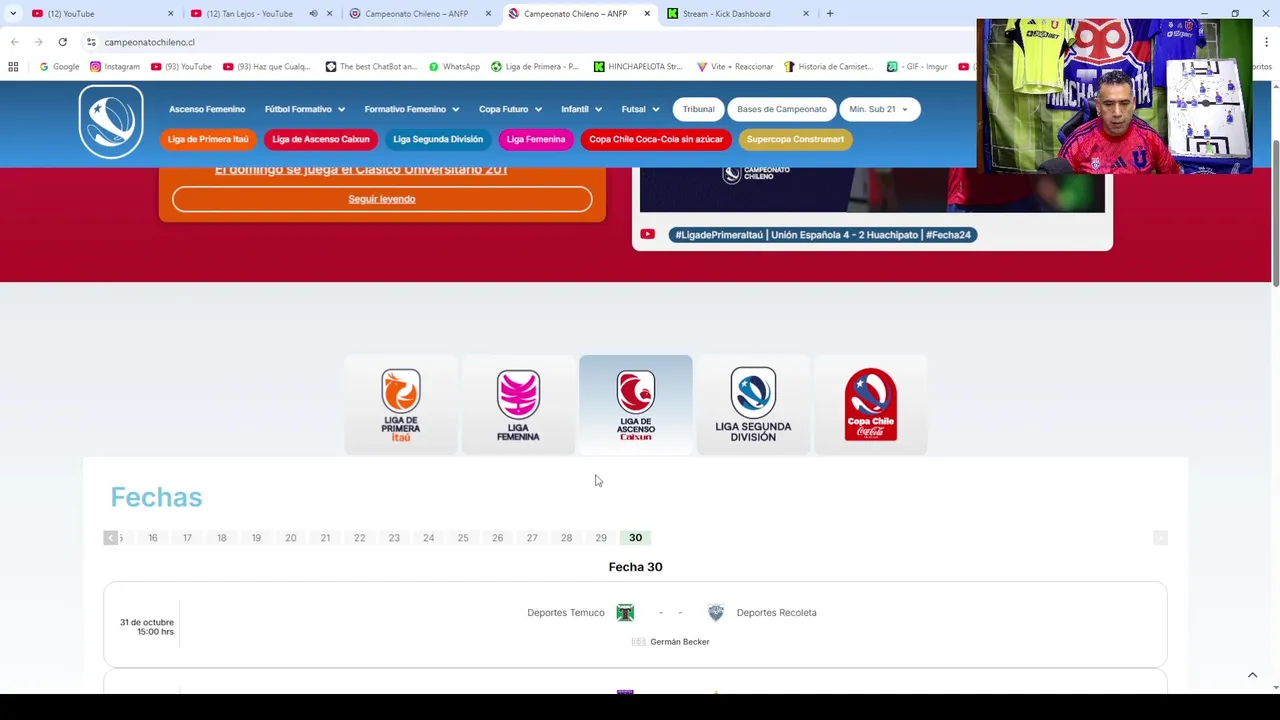Viewport: 1280px width, 720px height.
Task: Expand the Formativo Femenino menu
Action: tap(411, 109)
